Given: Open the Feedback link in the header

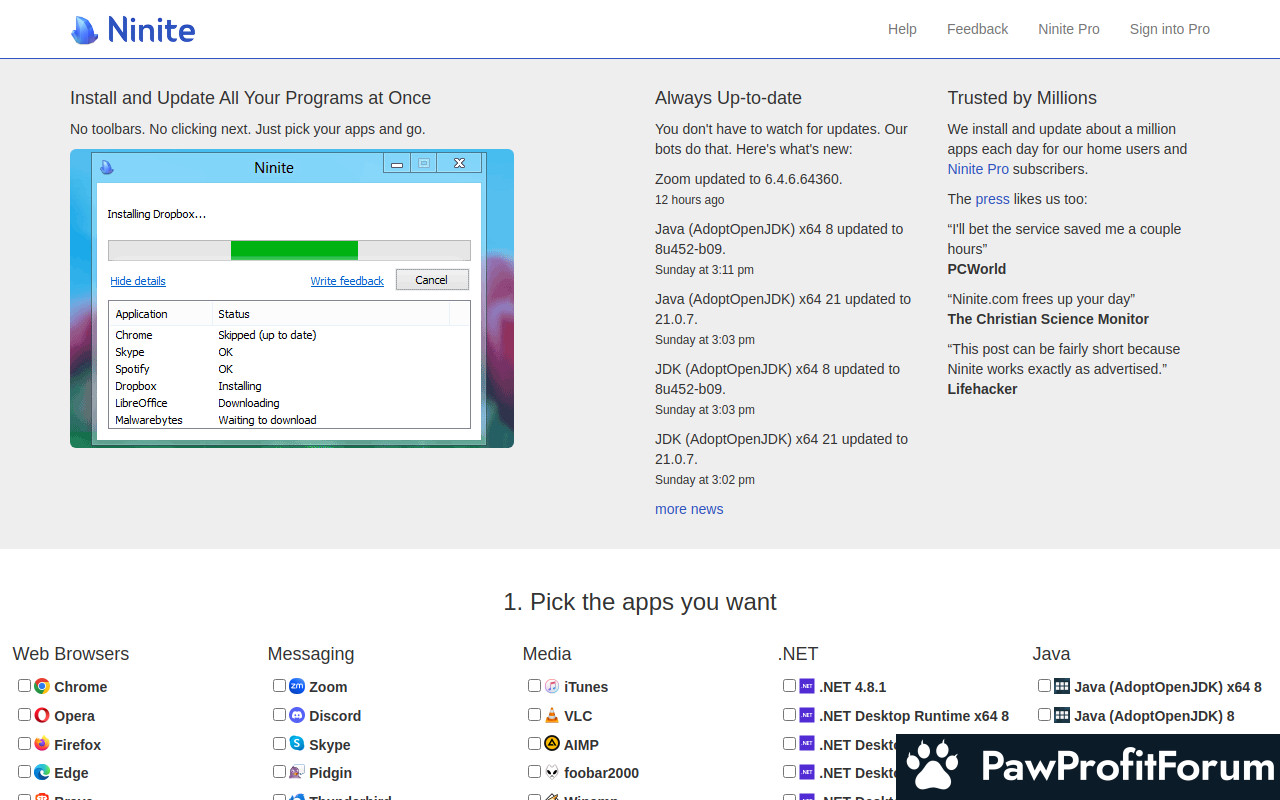Looking at the screenshot, I should click(x=977, y=29).
